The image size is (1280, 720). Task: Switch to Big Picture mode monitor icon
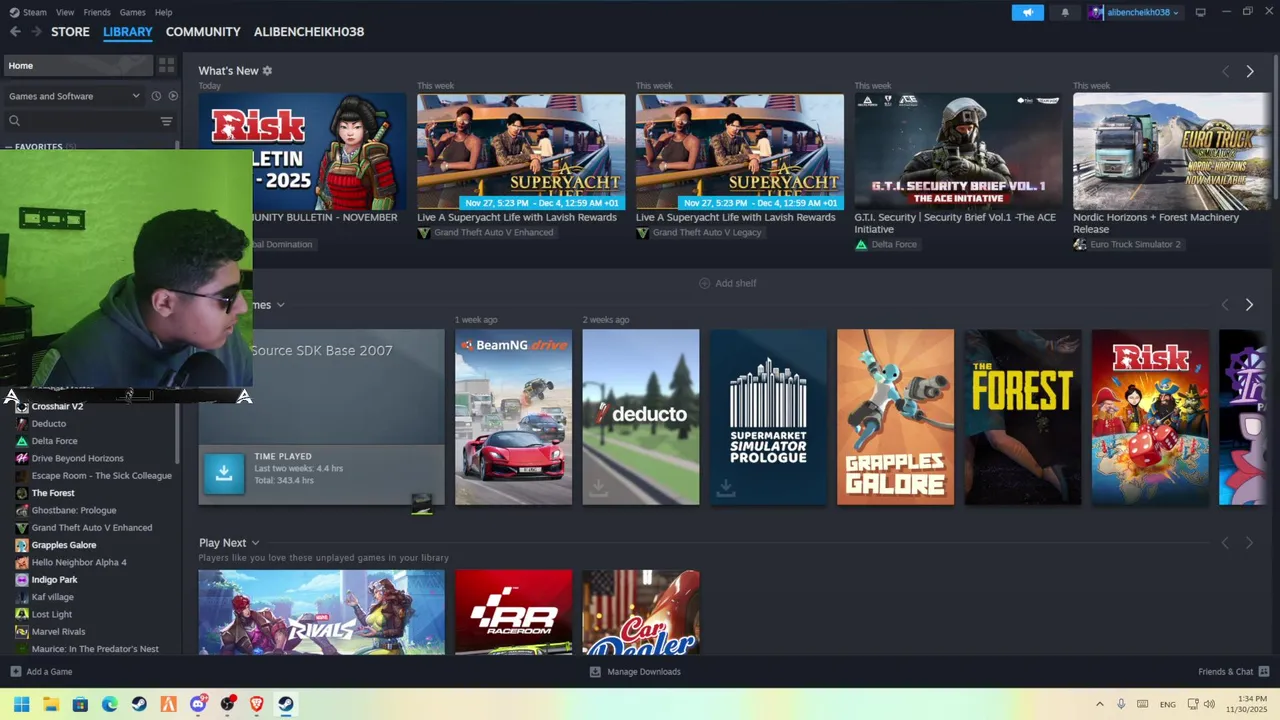(x=1201, y=12)
